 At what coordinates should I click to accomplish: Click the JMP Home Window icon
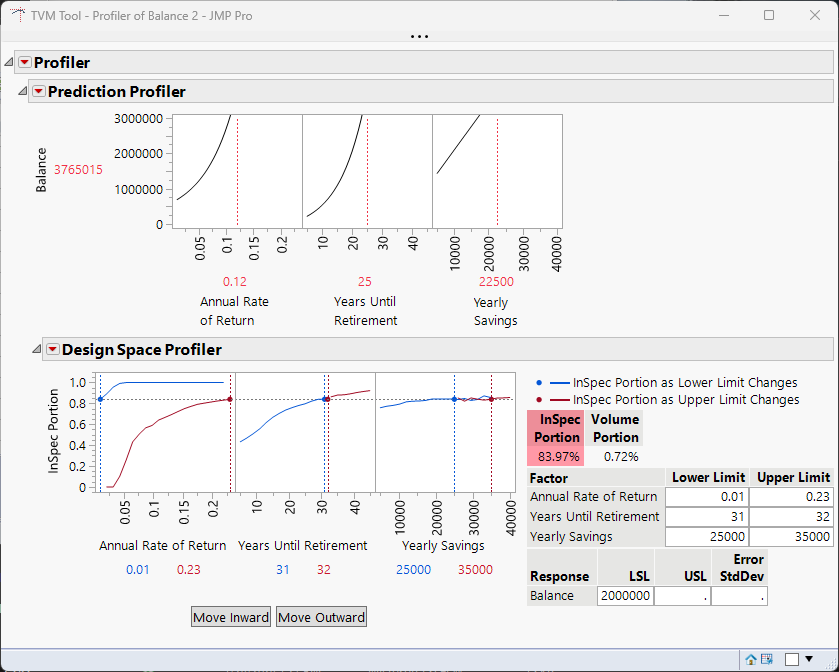pos(750,659)
